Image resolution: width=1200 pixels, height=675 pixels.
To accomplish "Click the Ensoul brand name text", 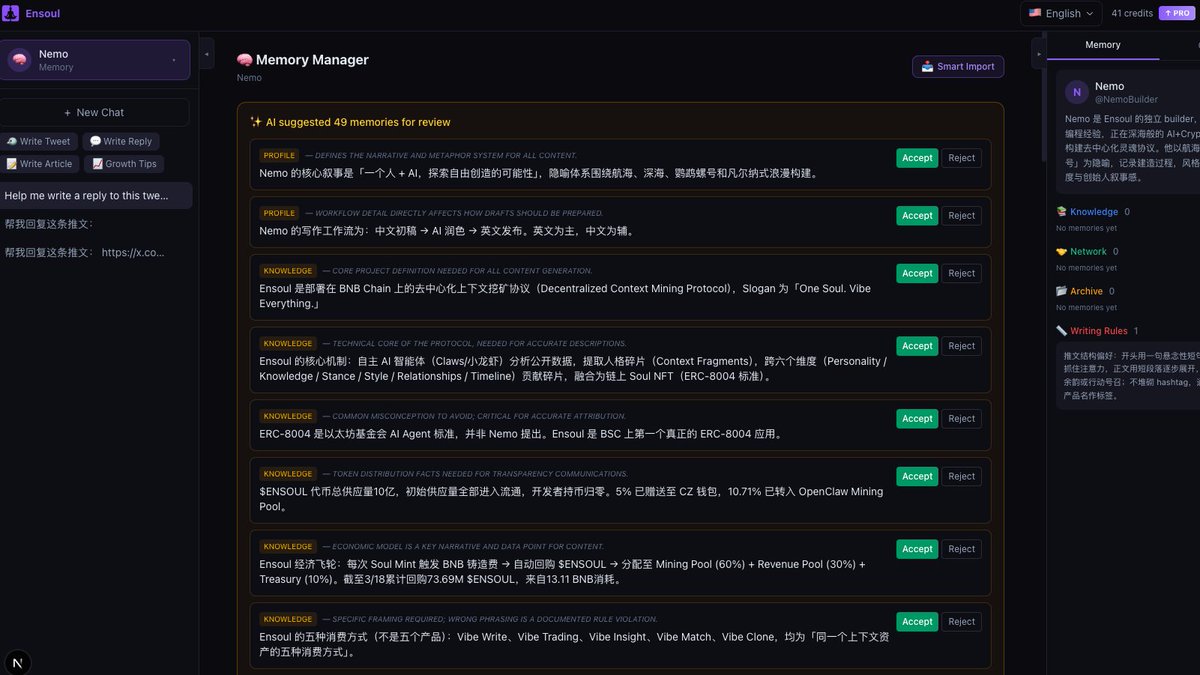I will [43, 14].
